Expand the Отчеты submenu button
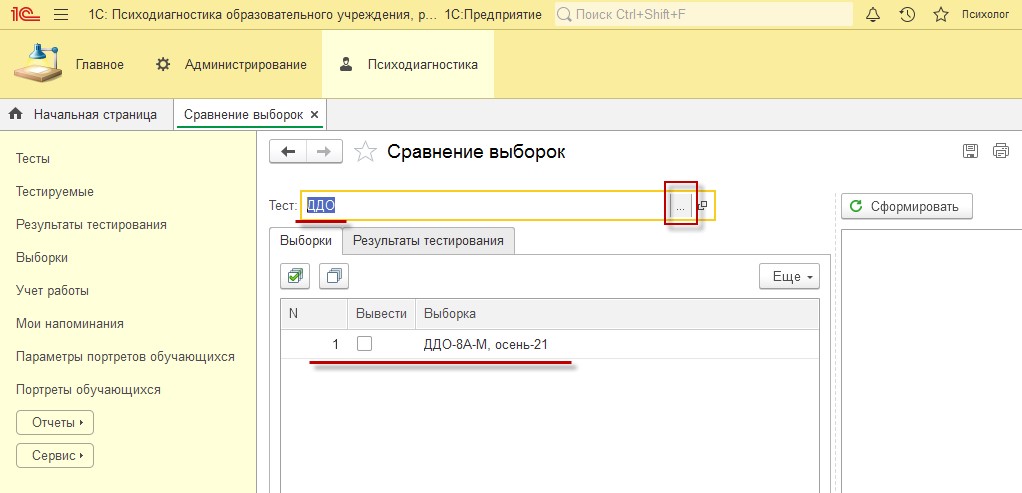This screenshot has width=1022, height=493. pyautogui.click(x=55, y=423)
